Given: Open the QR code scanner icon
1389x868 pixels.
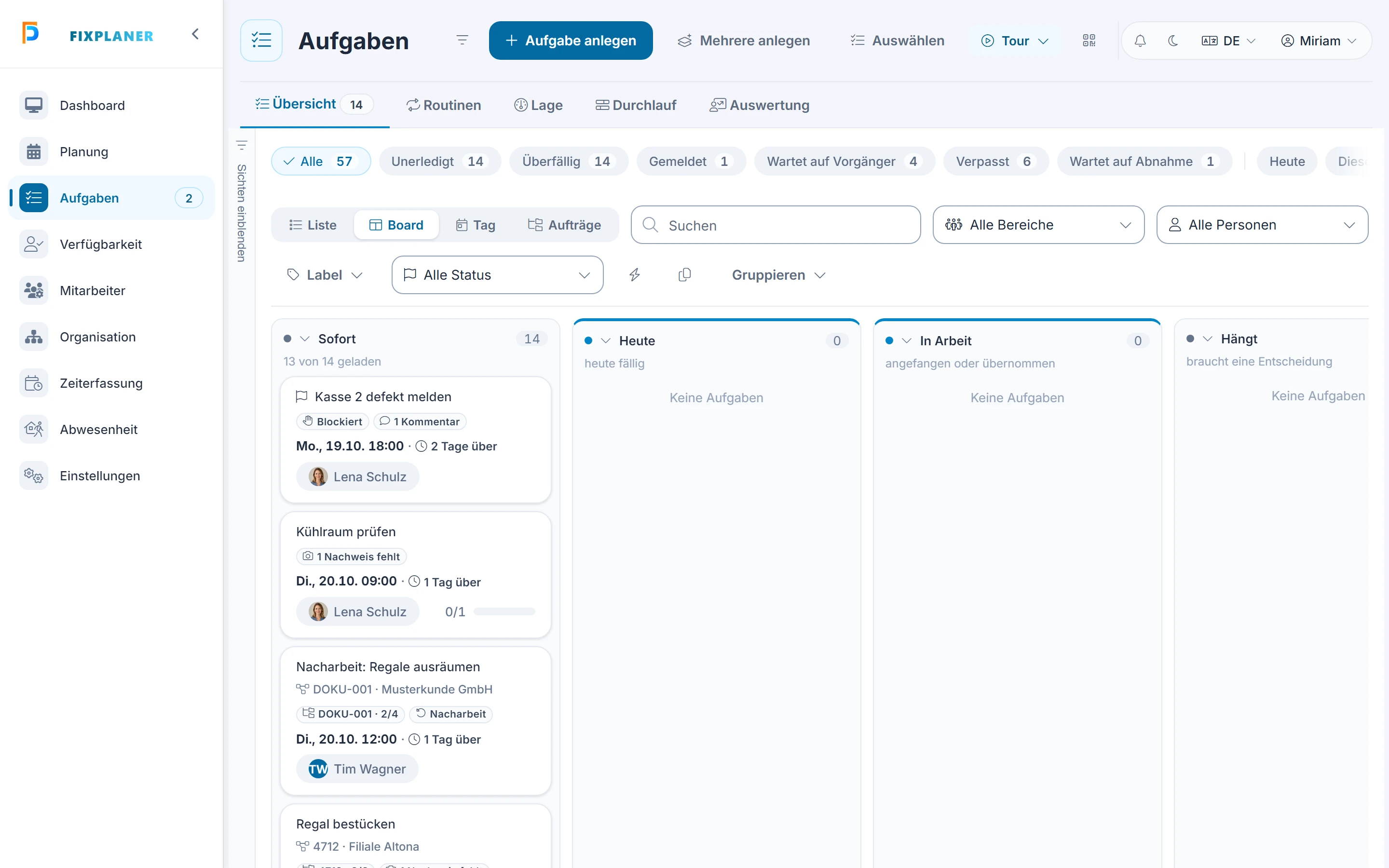Looking at the screenshot, I should click(1089, 40).
